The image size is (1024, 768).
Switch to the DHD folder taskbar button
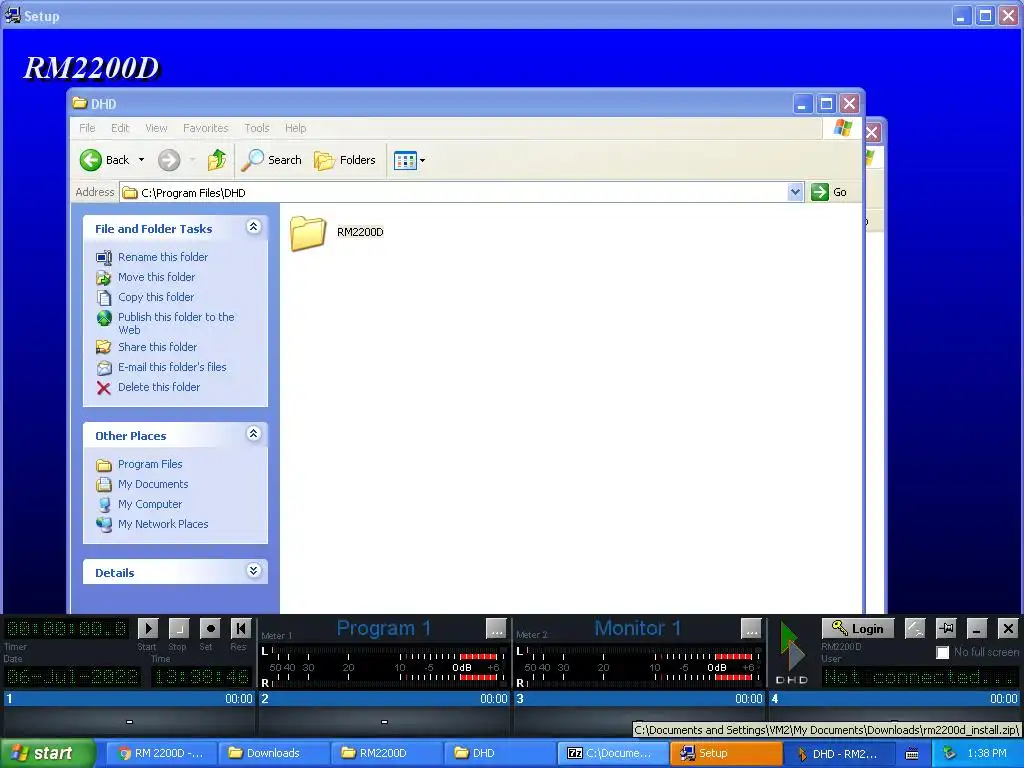[498, 753]
